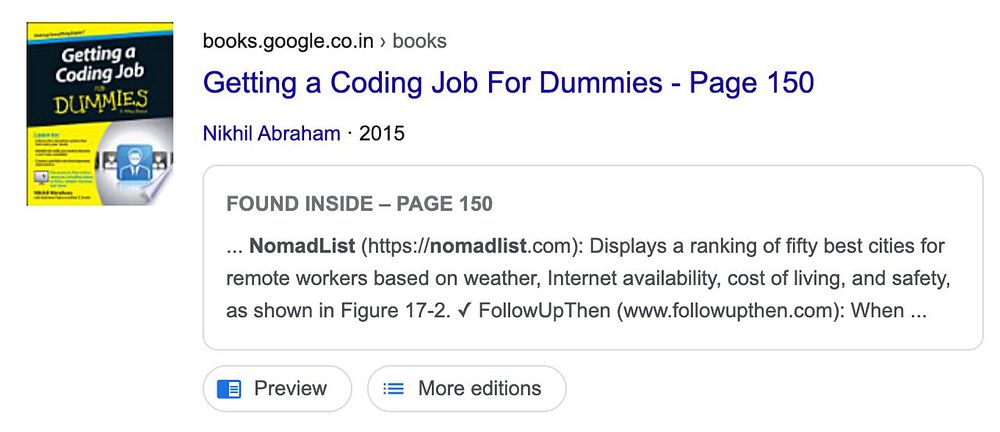Image resolution: width=1000 pixels, height=432 pixels.
Task: Open the More editions button
Action: tap(467, 389)
